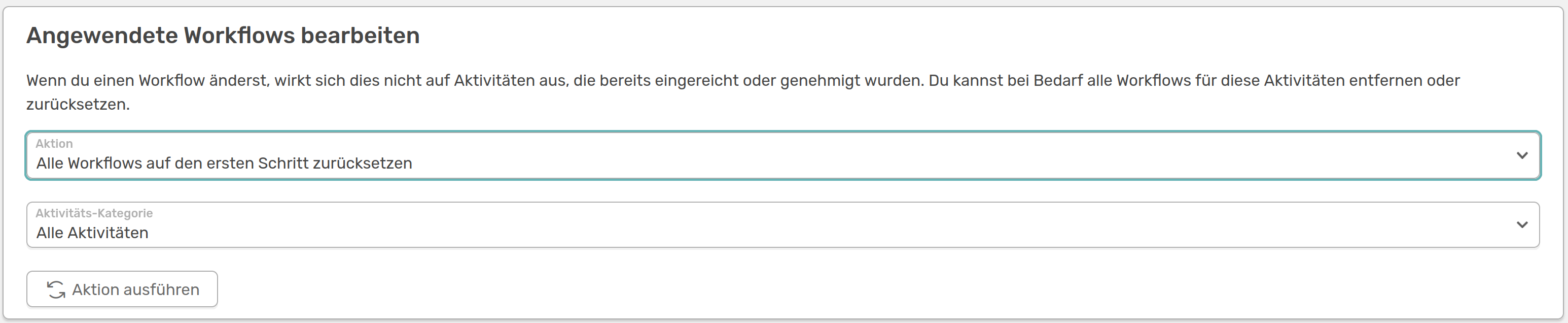The height and width of the screenshot is (323, 1568).
Task: Expand the action list via its arrow
Action: coord(1522,155)
